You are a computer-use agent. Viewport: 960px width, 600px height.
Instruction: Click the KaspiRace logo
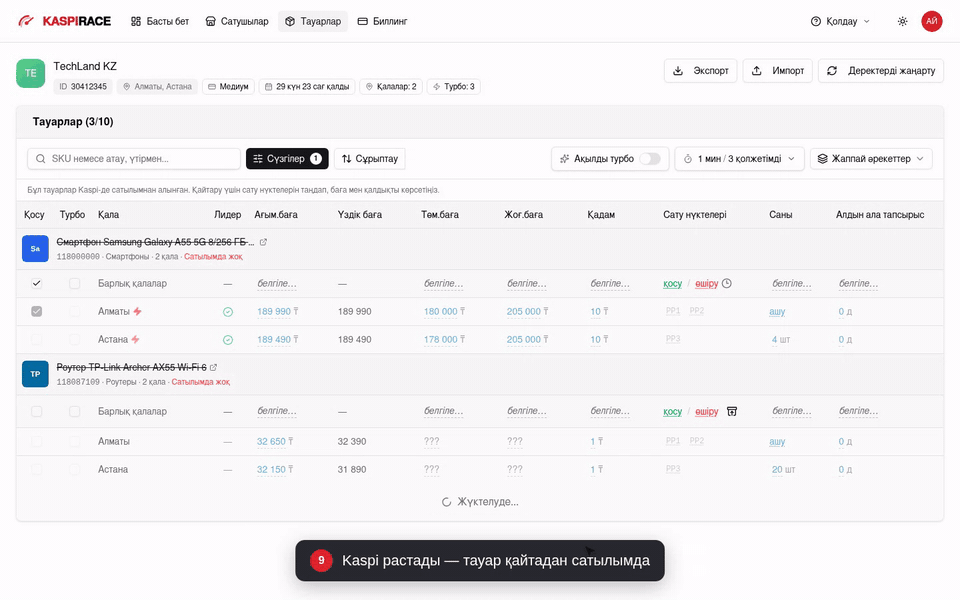click(64, 21)
